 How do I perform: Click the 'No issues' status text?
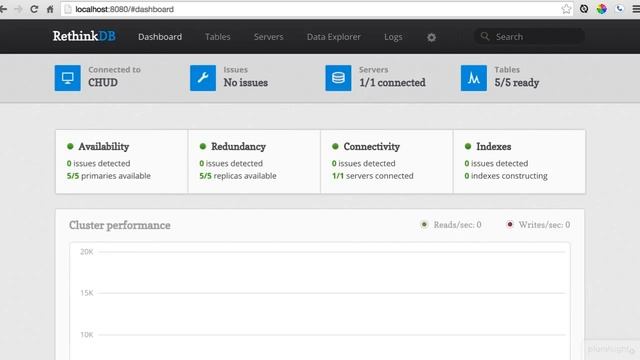coord(246,82)
